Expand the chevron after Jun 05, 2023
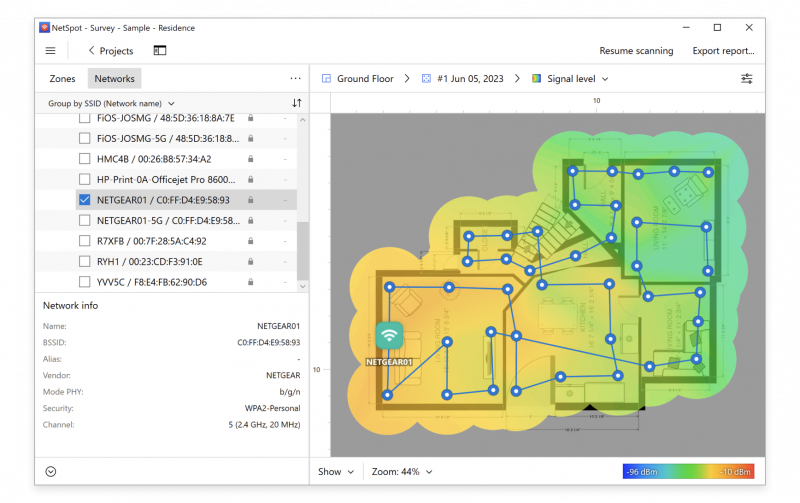This screenshot has height=503, width=800. point(517,79)
